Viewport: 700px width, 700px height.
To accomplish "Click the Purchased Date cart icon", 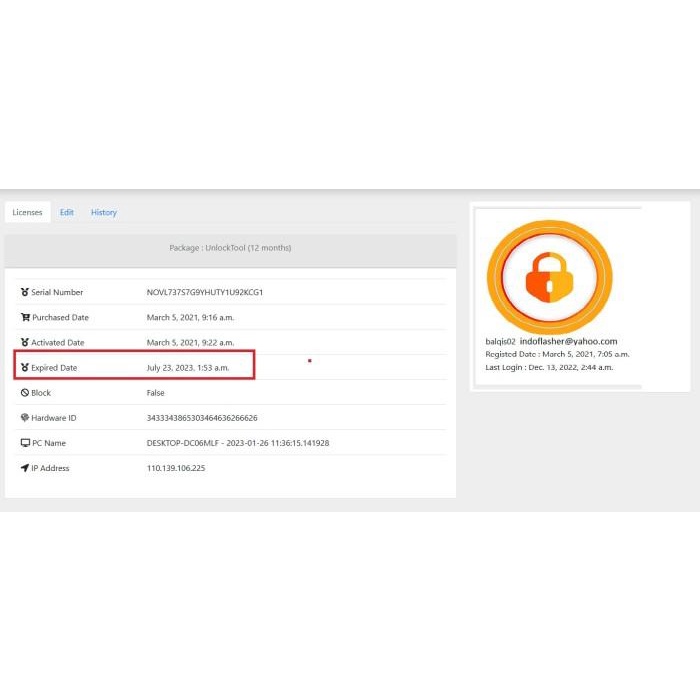I will [x=25, y=317].
